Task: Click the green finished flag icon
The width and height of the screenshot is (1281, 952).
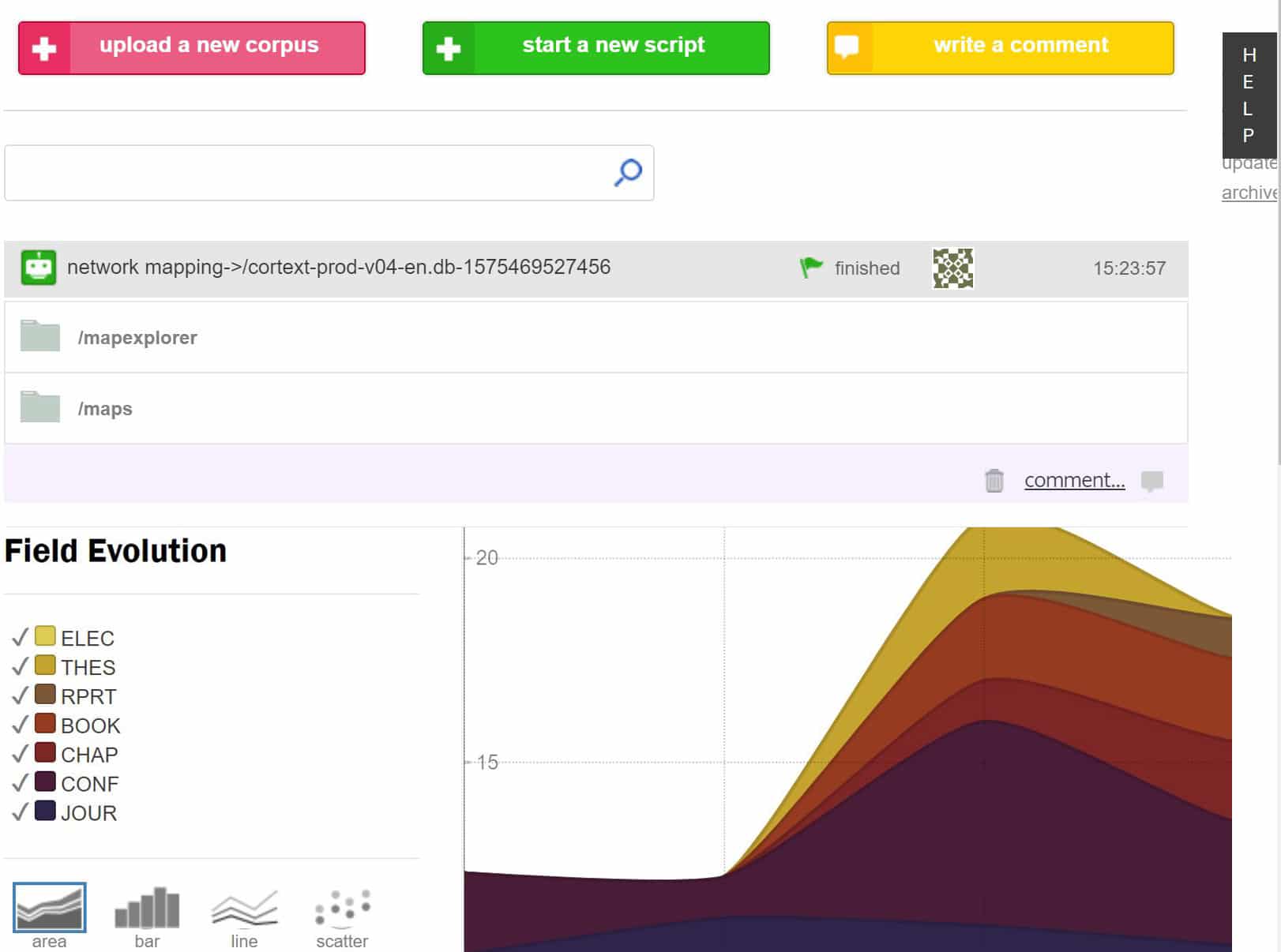Action: [811, 268]
